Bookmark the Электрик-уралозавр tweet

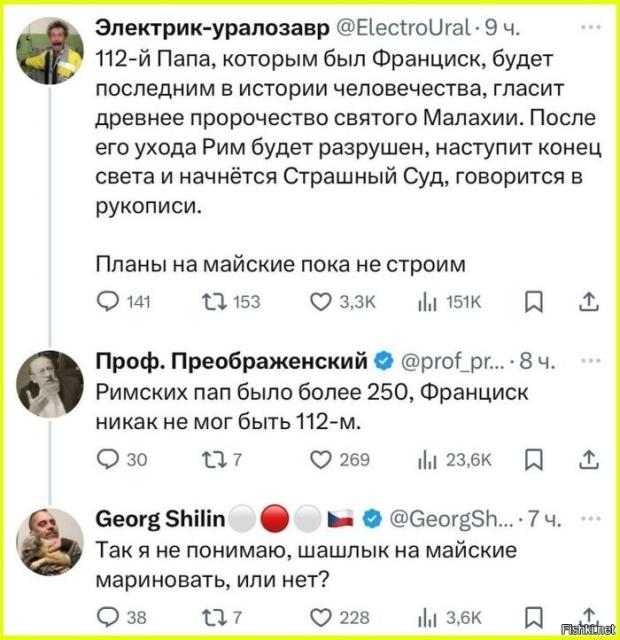(534, 300)
